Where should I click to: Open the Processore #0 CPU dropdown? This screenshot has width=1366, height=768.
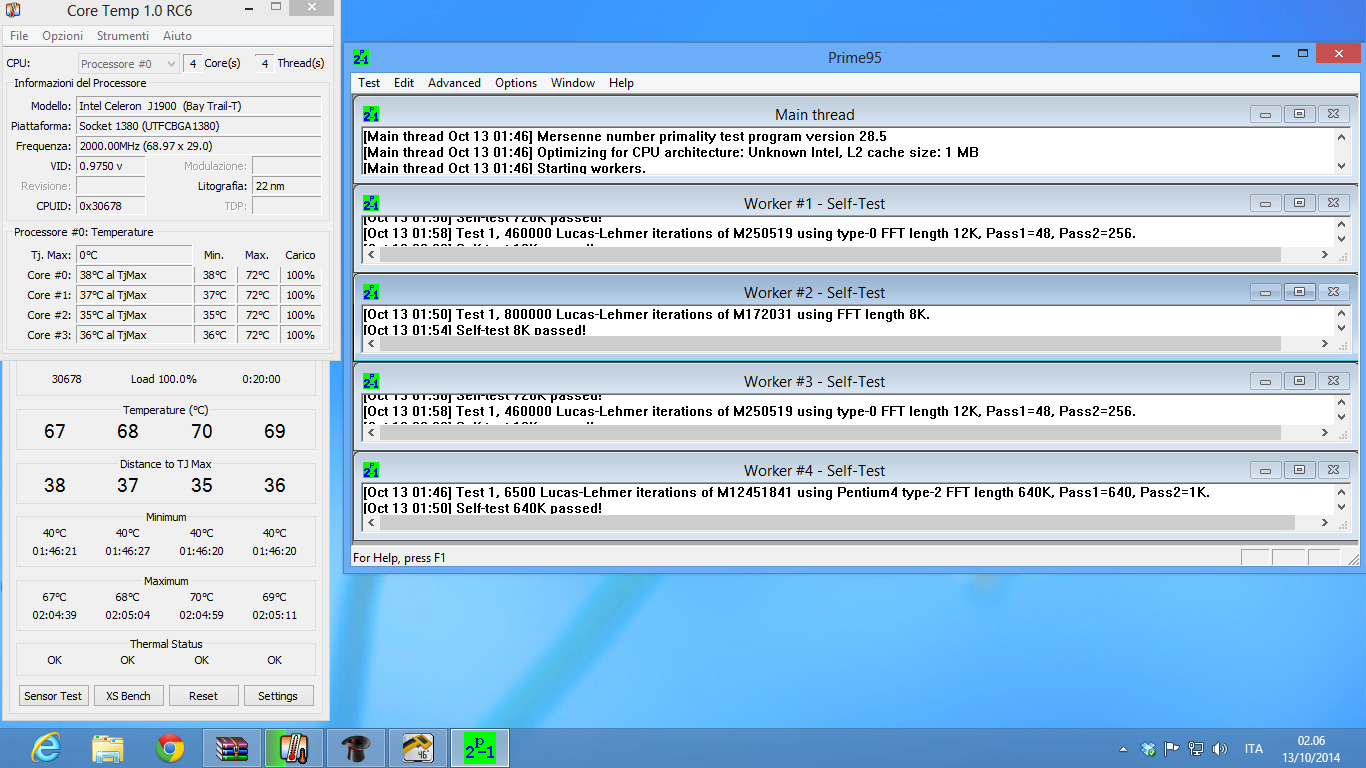pos(127,62)
